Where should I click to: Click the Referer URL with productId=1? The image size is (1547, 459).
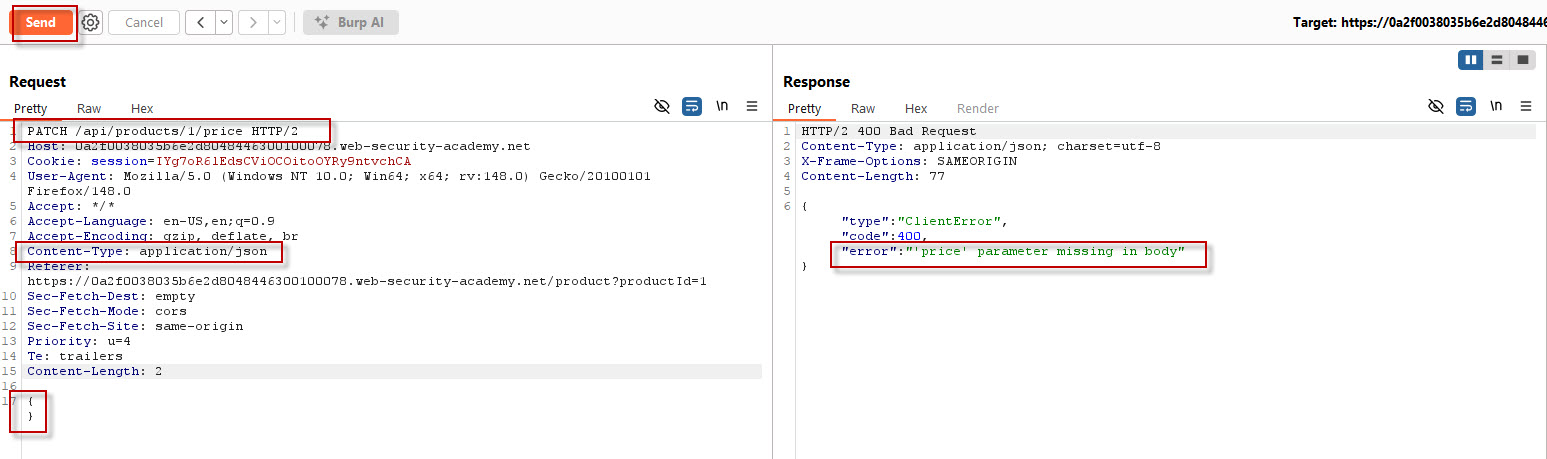367,281
